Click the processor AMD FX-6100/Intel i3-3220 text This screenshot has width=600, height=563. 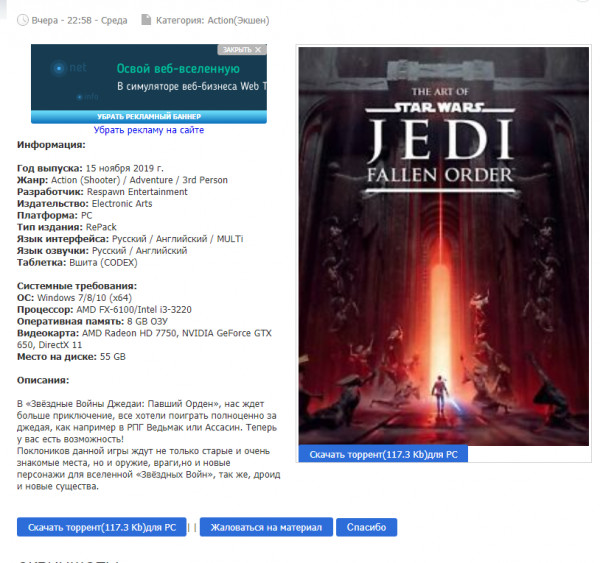pos(134,310)
